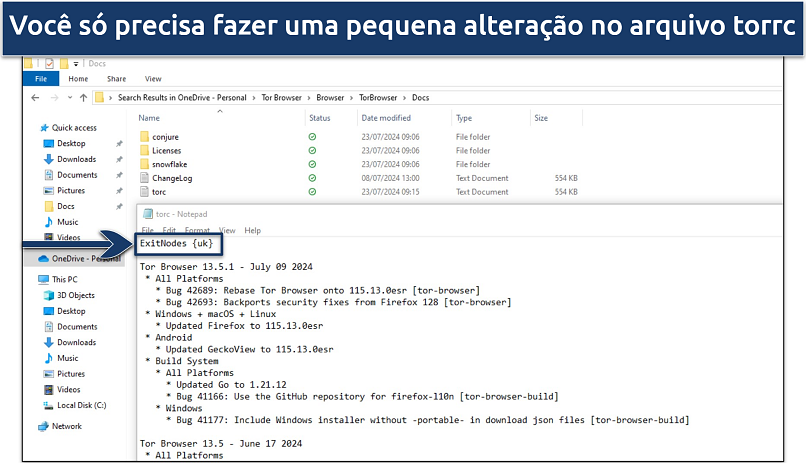This screenshot has width=806, height=463.
Task: Open Notepad View menu
Action: tap(227, 230)
